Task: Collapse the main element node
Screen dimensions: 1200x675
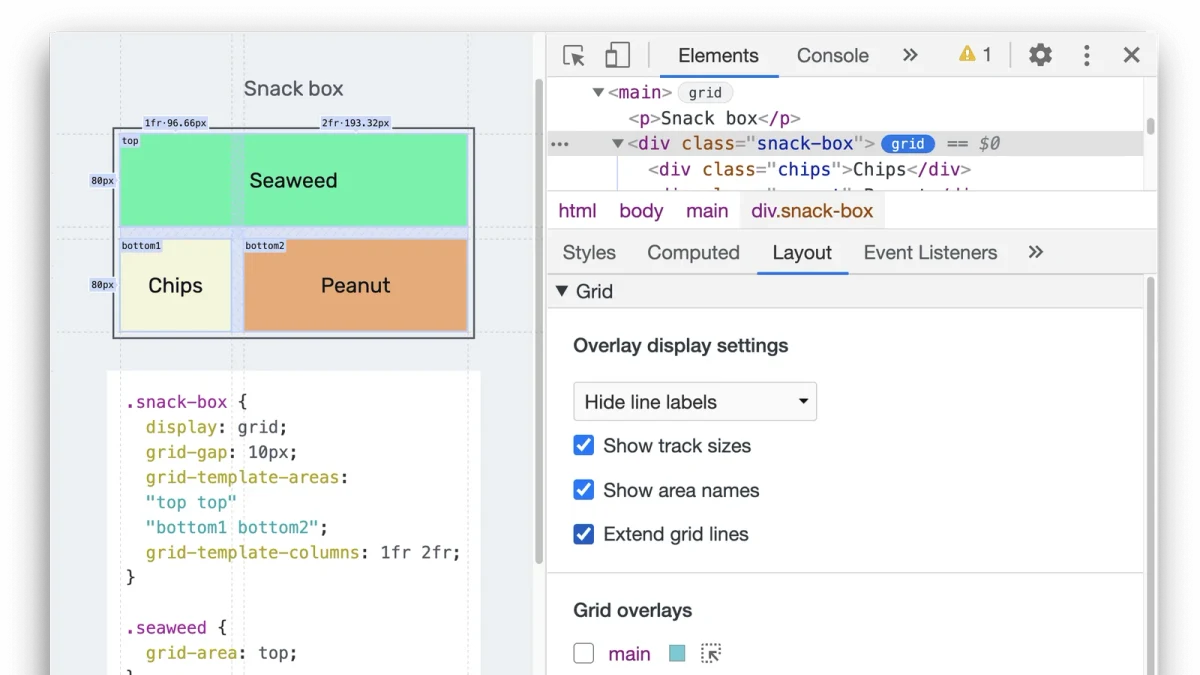Action: 598,93
